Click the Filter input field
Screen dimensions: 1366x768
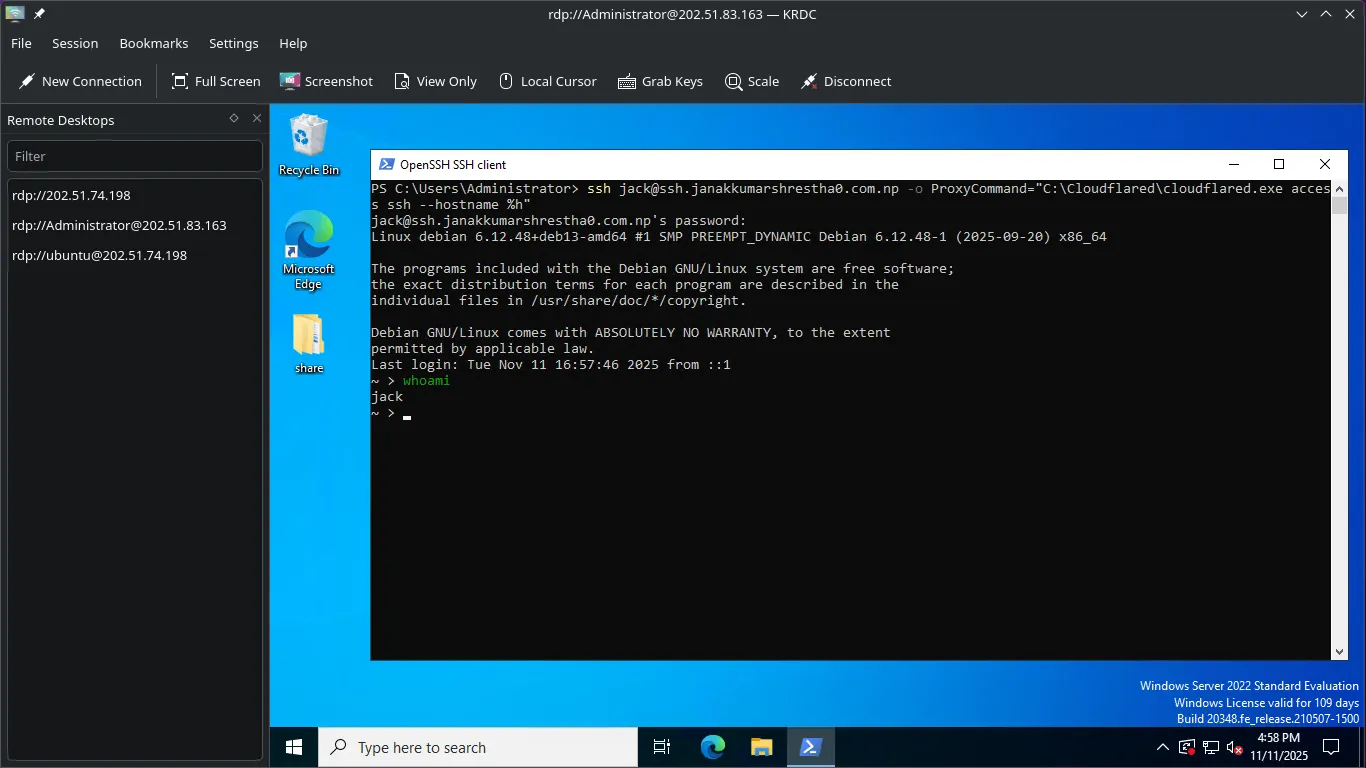coord(135,156)
